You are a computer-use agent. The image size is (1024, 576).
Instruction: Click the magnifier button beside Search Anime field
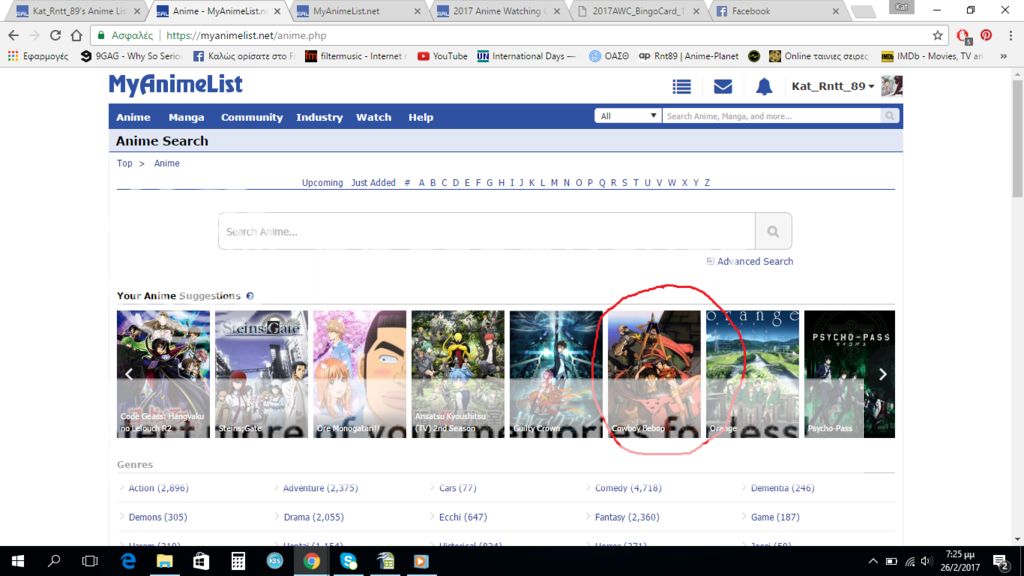pos(773,231)
